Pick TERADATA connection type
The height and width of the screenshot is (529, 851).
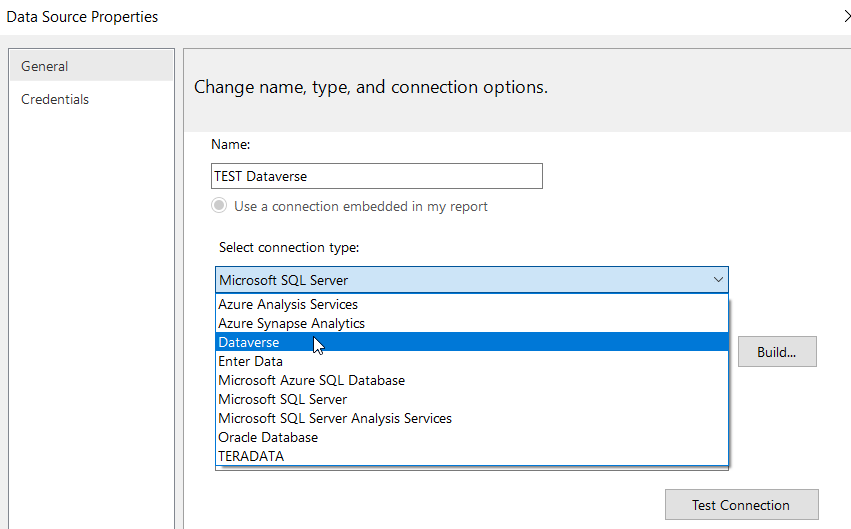pos(472,456)
